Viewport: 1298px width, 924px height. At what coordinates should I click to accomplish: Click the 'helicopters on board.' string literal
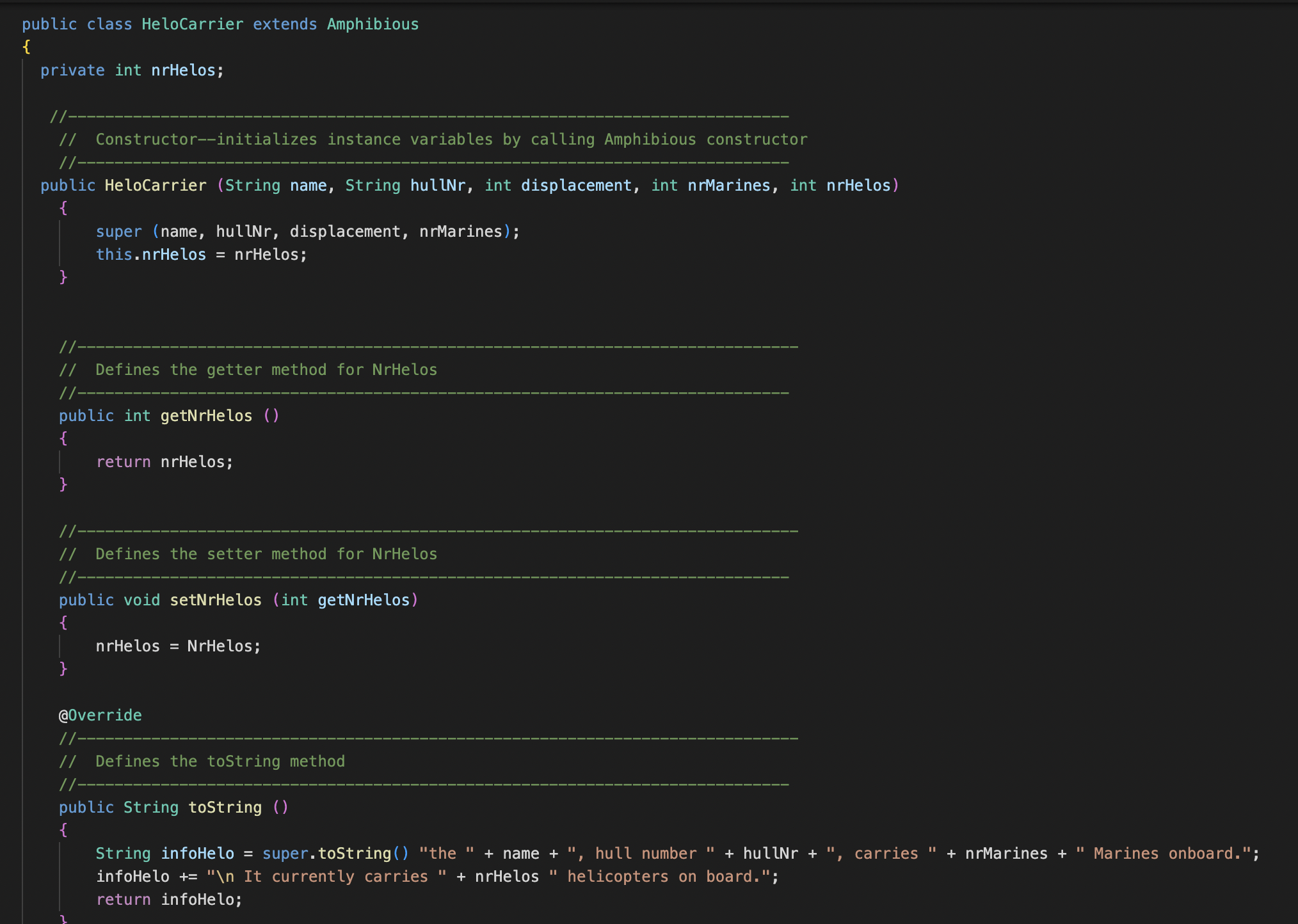(659, 877)
